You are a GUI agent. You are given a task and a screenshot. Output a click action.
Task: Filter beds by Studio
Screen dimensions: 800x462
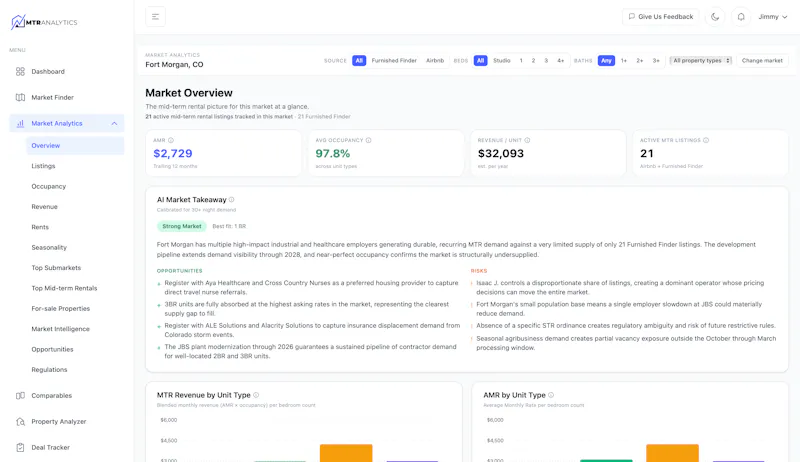[502, 61]
